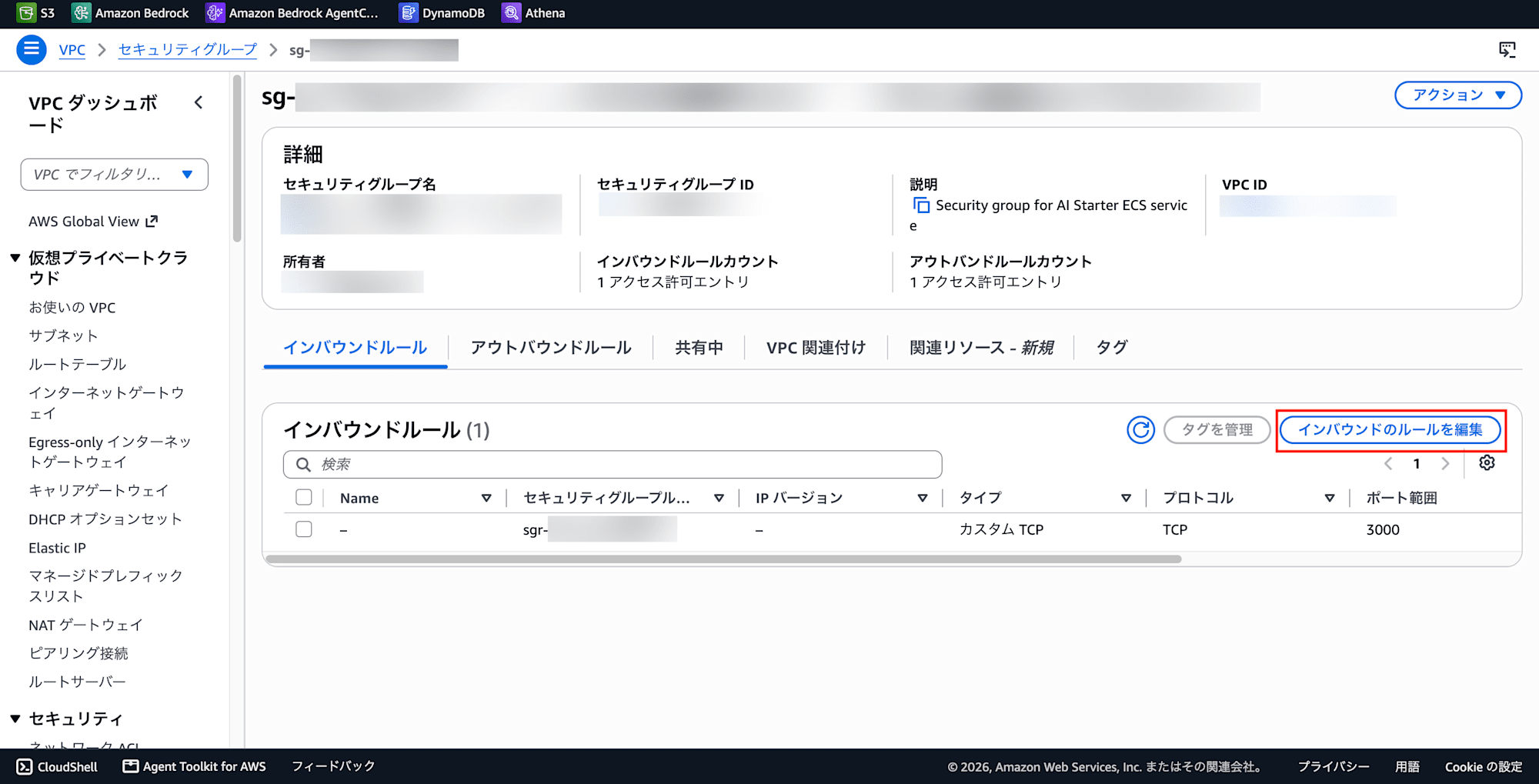Click インバウンドのルールを編集 button
Screen dimensions: 1539x784
(x=1390, y=429)
